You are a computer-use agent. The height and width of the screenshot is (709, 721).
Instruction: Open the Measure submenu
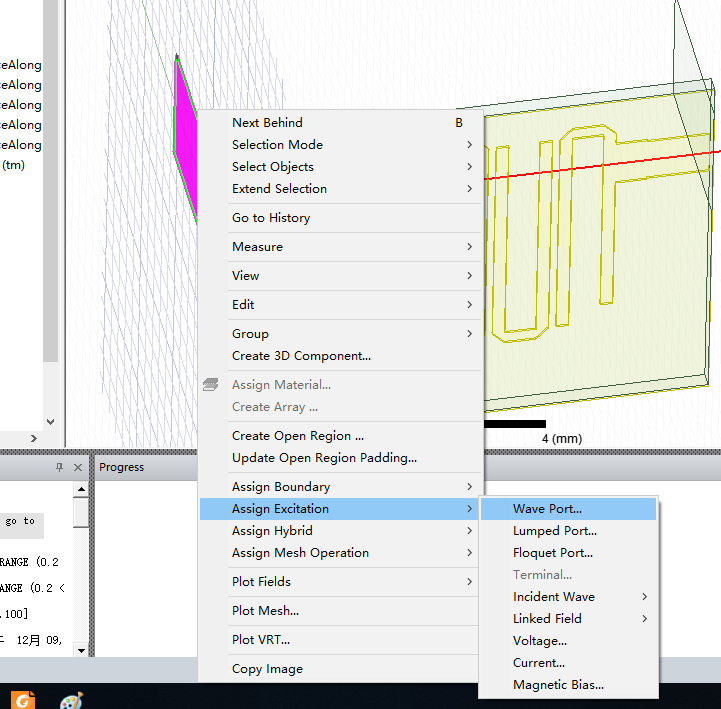point(341,247)
